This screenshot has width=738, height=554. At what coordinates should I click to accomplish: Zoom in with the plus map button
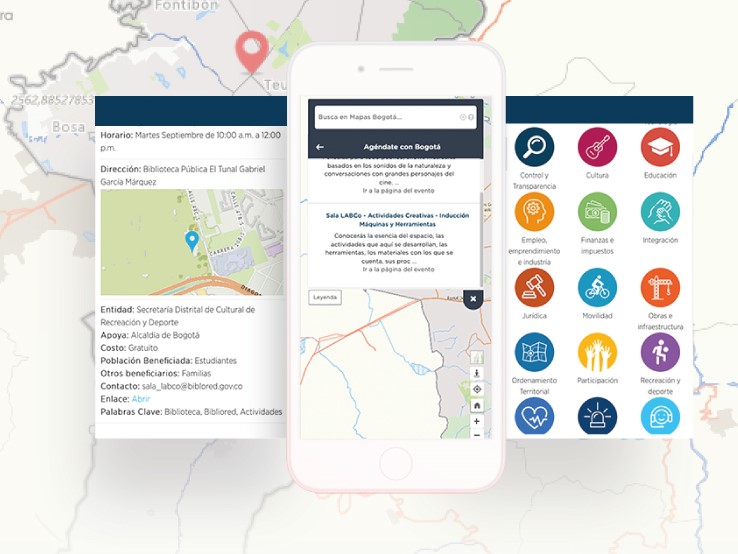coord(477,421)
